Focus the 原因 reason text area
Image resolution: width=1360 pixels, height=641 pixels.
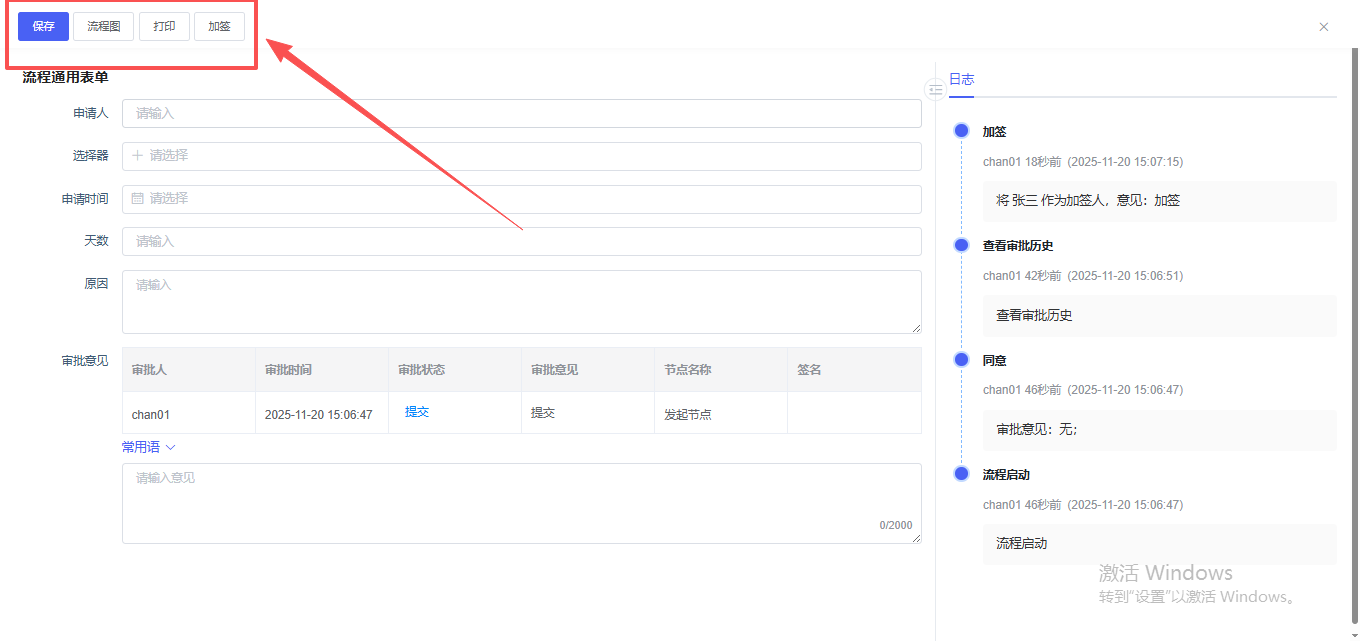click(x=521, y=301)
